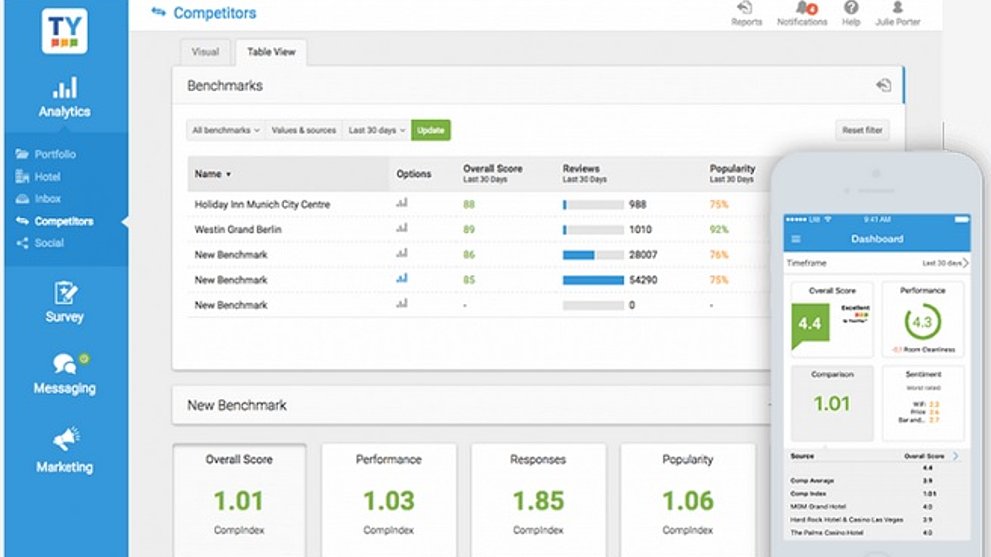
Task: Expand the All benchmarks dropdown
Action: pos(226,130)
